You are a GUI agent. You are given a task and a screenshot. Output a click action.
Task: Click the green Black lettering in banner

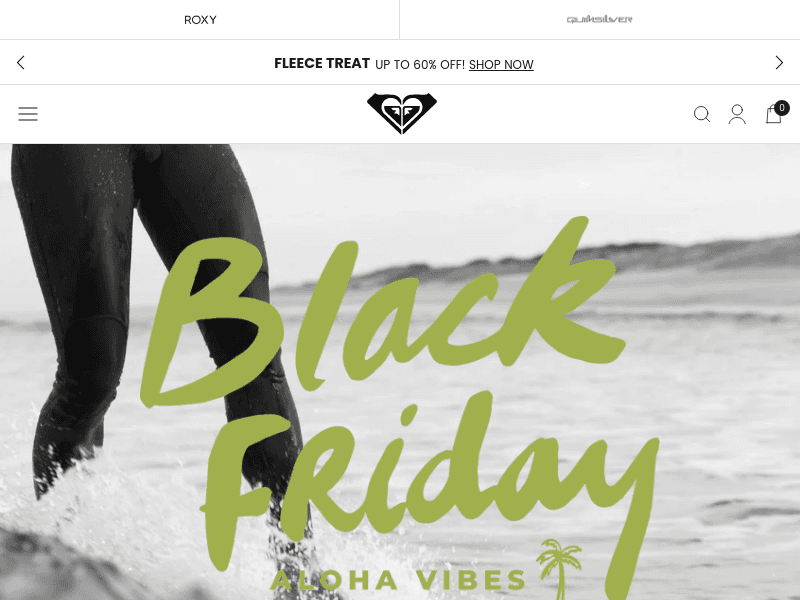point(383,311)
